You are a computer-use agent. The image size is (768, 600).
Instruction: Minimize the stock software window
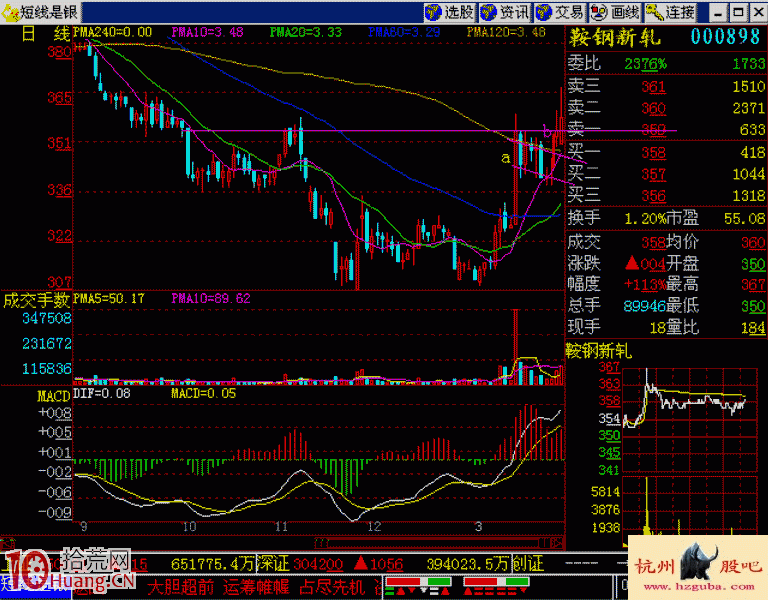pos(718,13)
